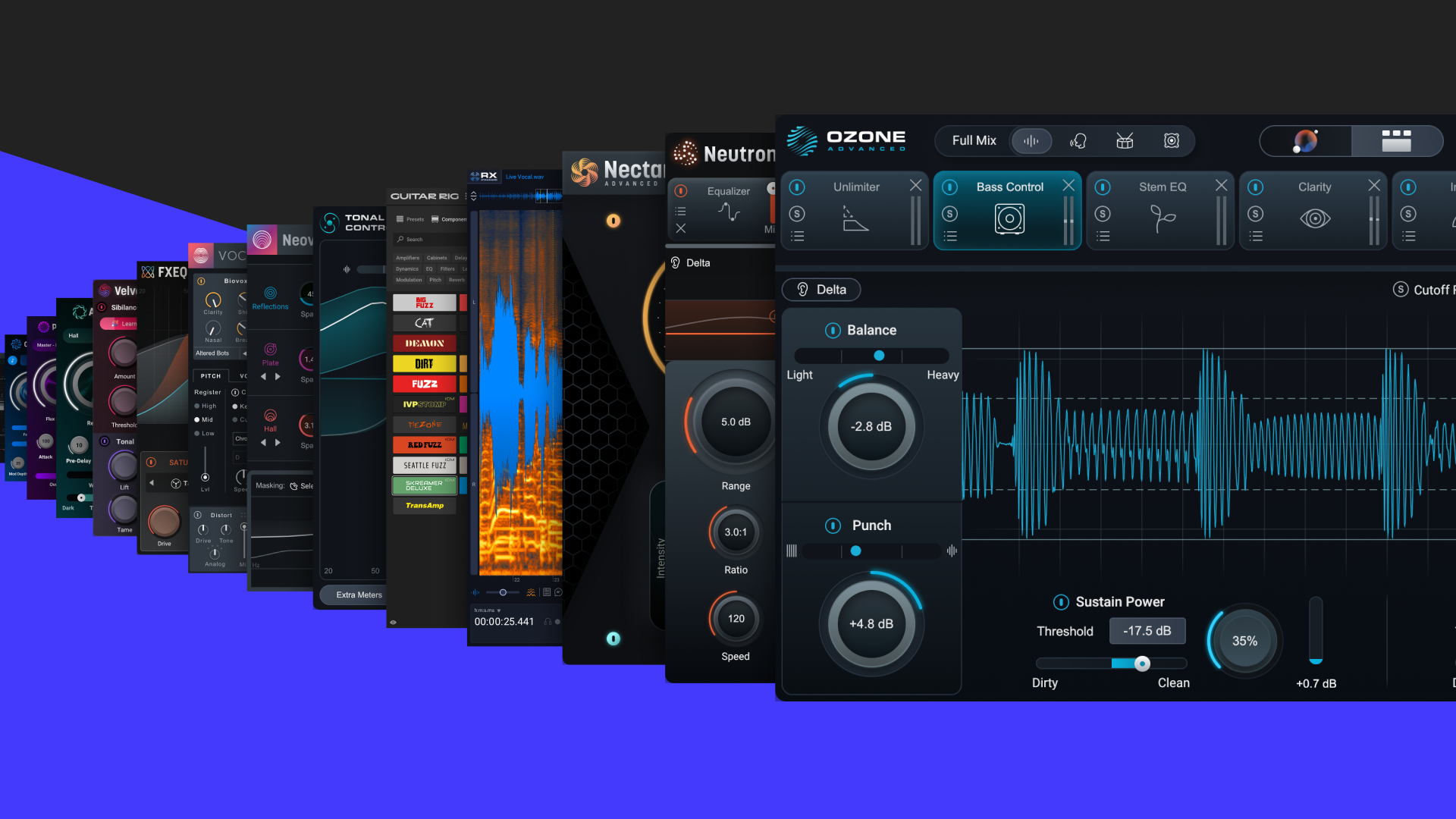Screen dimensions: 1456x819
Task: Open Clarity module preset list
Action: (x=1256, y=237)
